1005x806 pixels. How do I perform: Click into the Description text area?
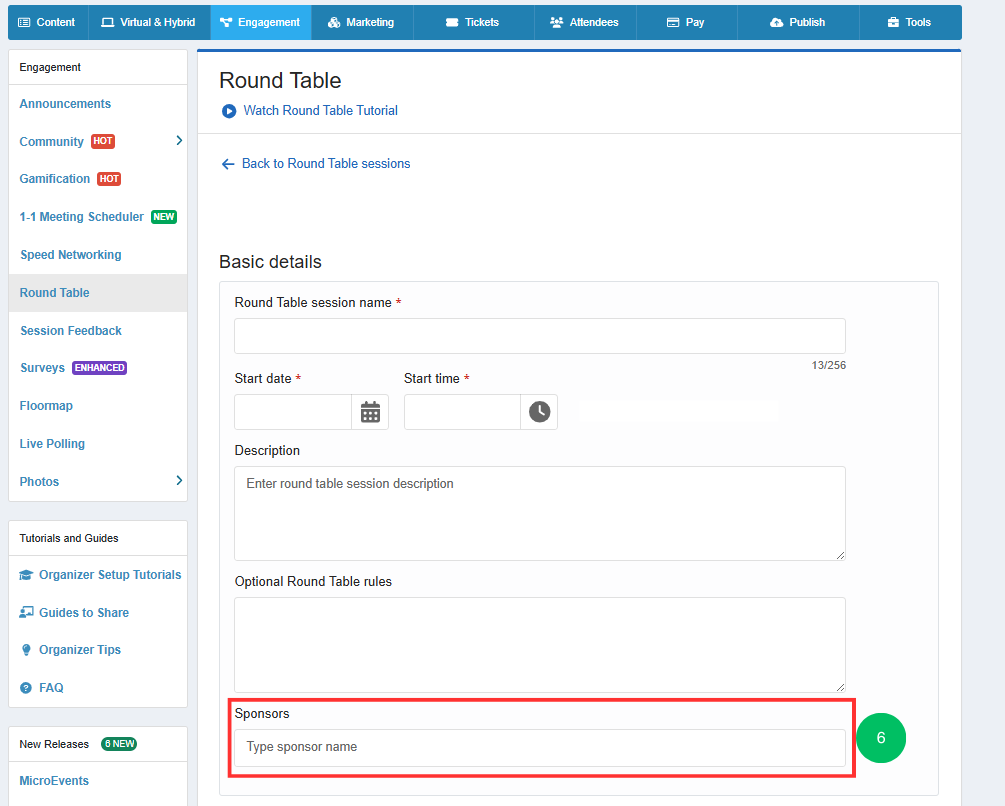click(540, 513)
